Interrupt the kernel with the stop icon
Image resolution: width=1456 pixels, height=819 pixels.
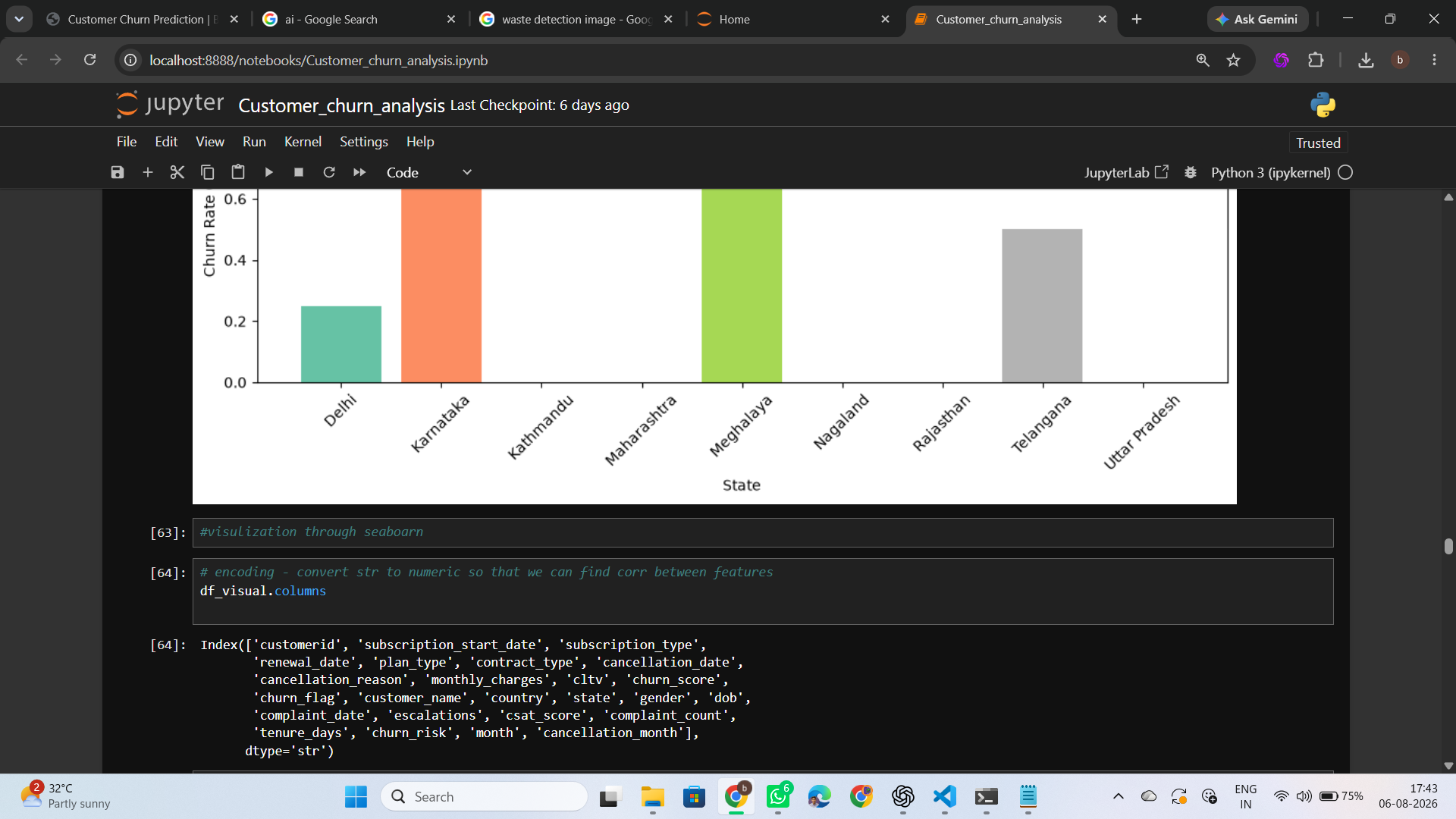click(x=299, y=172)
